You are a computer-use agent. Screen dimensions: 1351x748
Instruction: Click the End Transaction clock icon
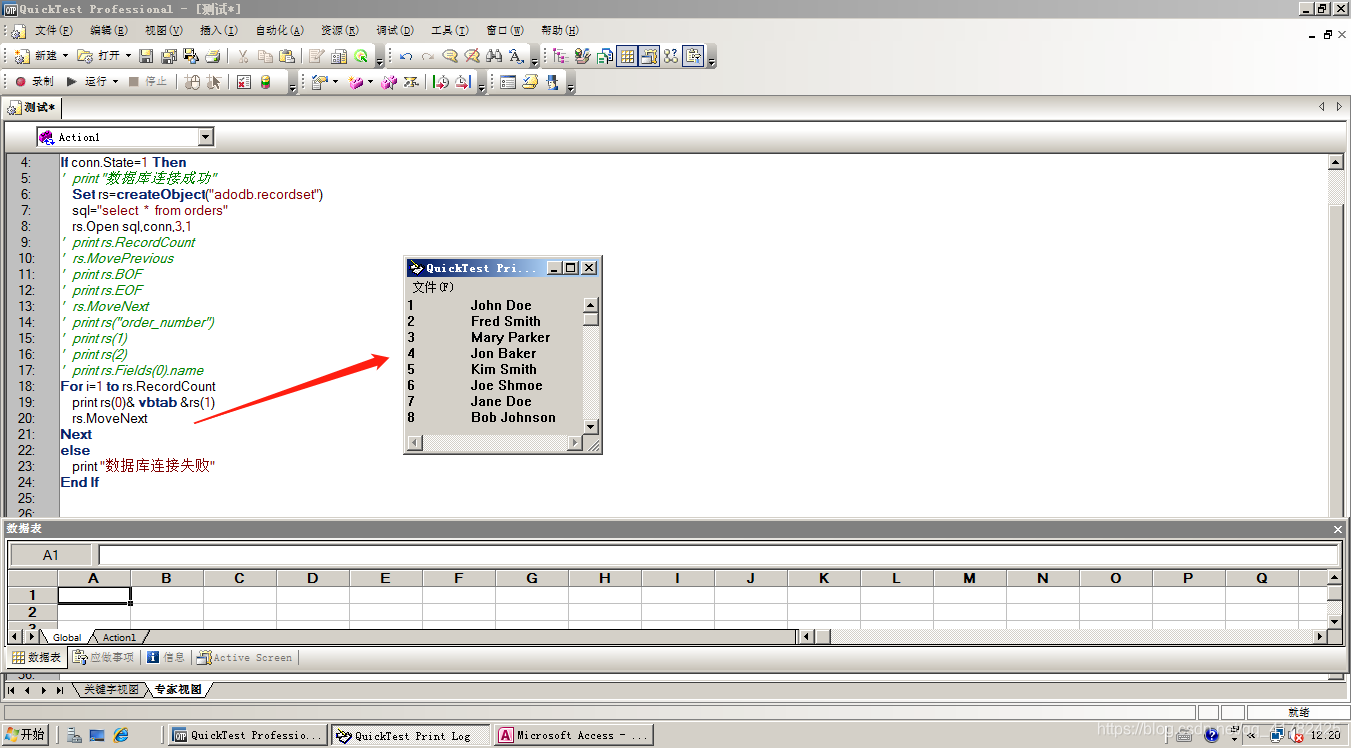(x=463, y=82)
